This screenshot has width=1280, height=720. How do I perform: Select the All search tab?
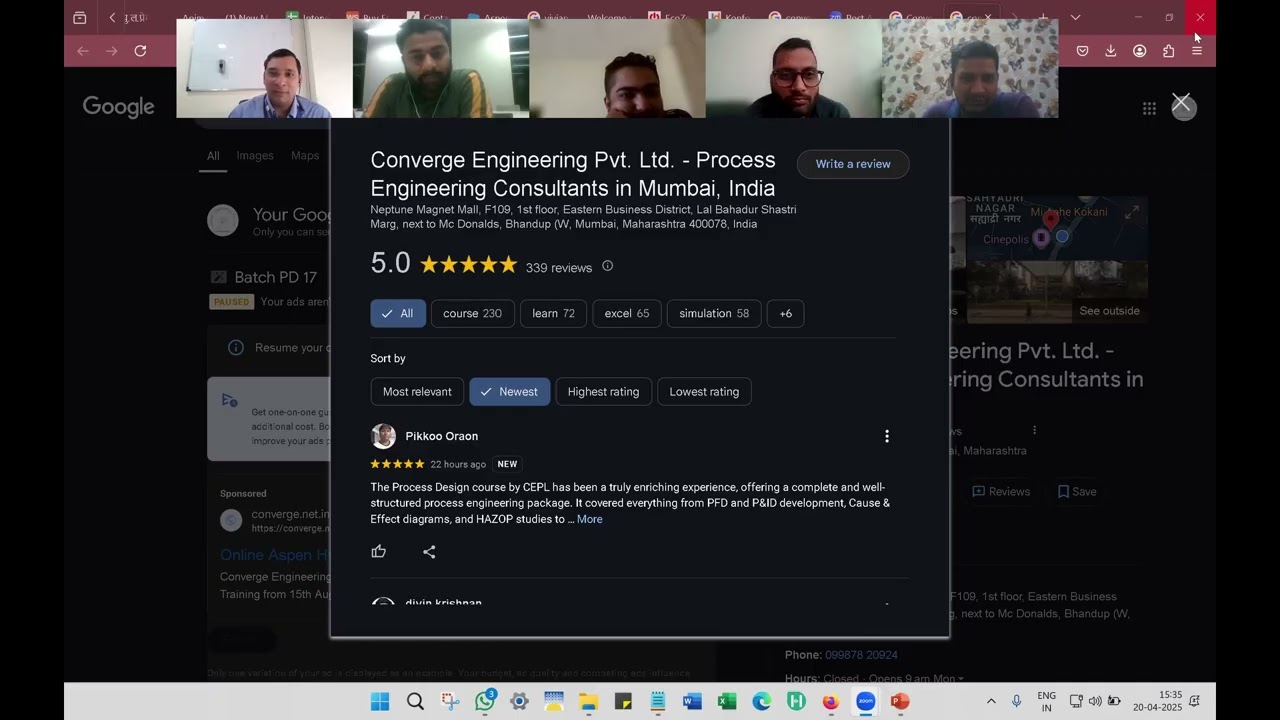click(x=213, y=155)
